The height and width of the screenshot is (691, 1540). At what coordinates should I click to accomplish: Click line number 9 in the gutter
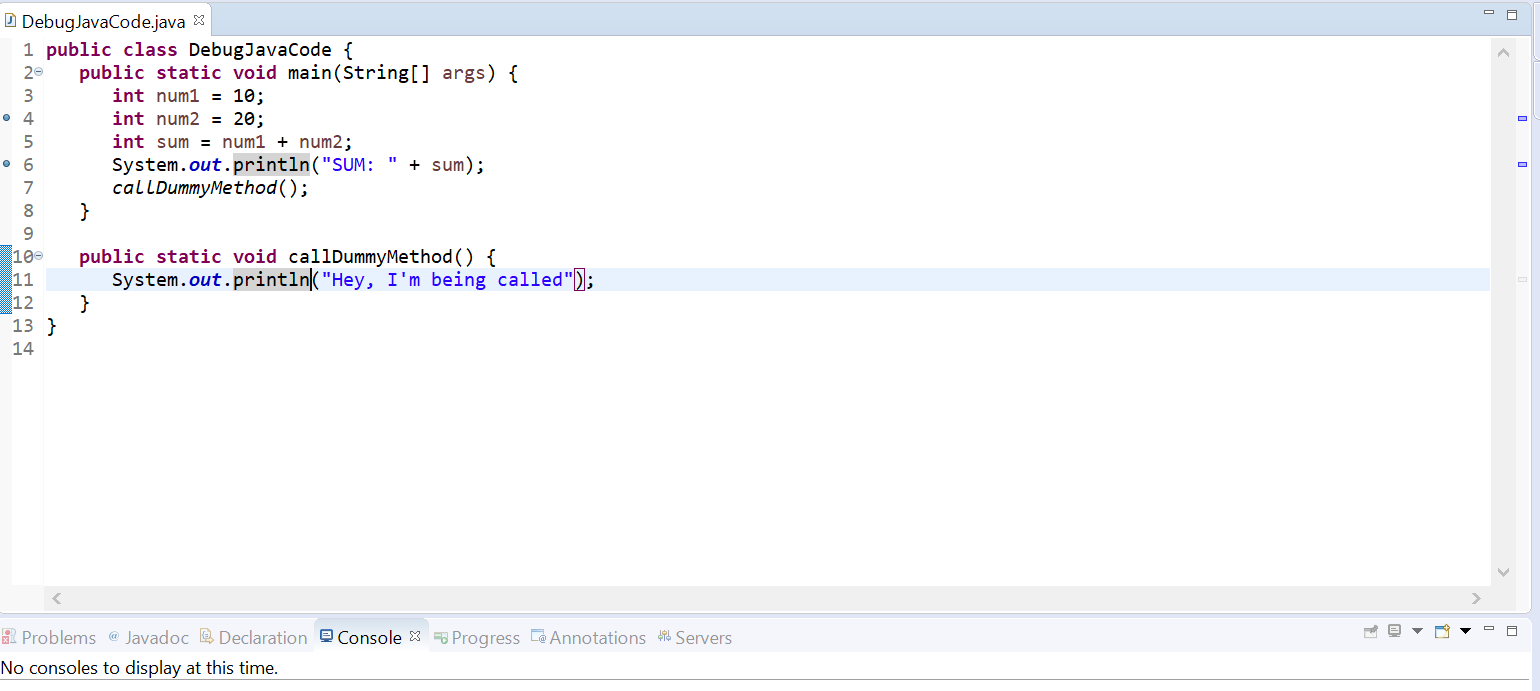point(28,234)
